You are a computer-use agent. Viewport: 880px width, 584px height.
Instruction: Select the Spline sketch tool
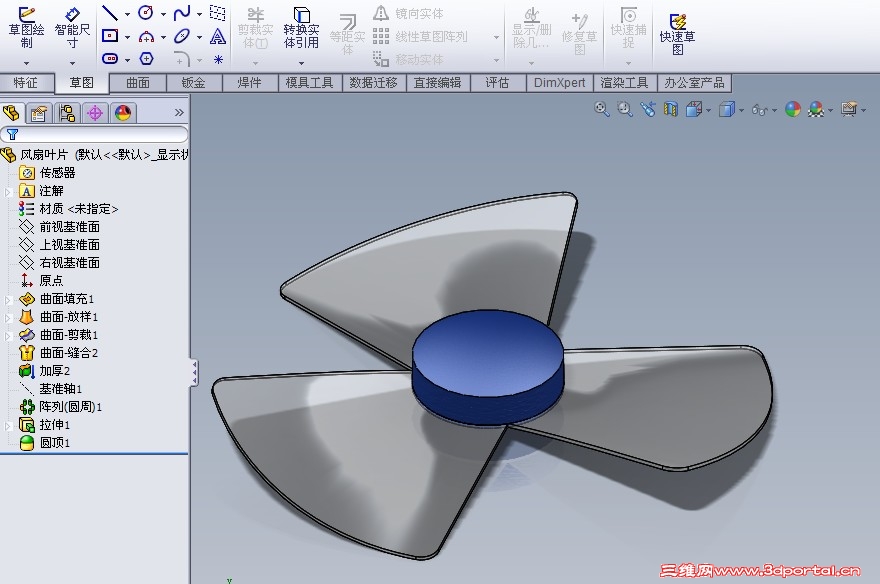[181, 13]
